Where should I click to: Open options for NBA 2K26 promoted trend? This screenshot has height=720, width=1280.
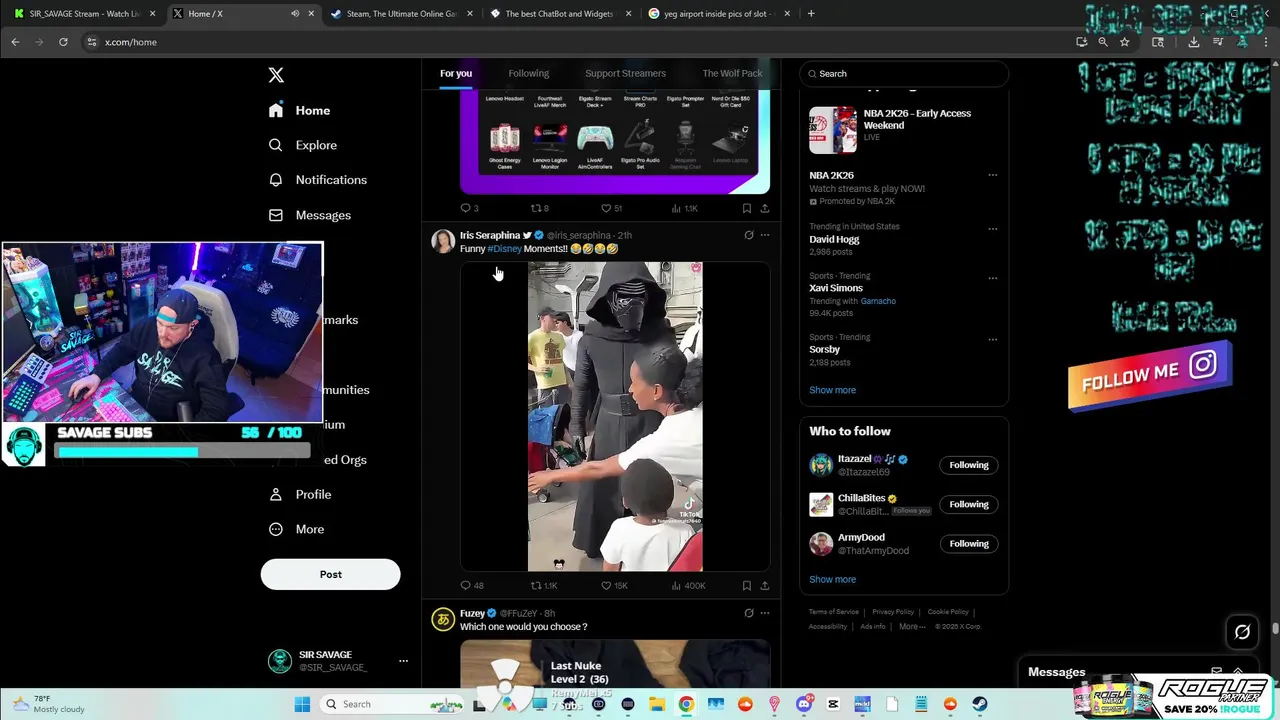993,175
